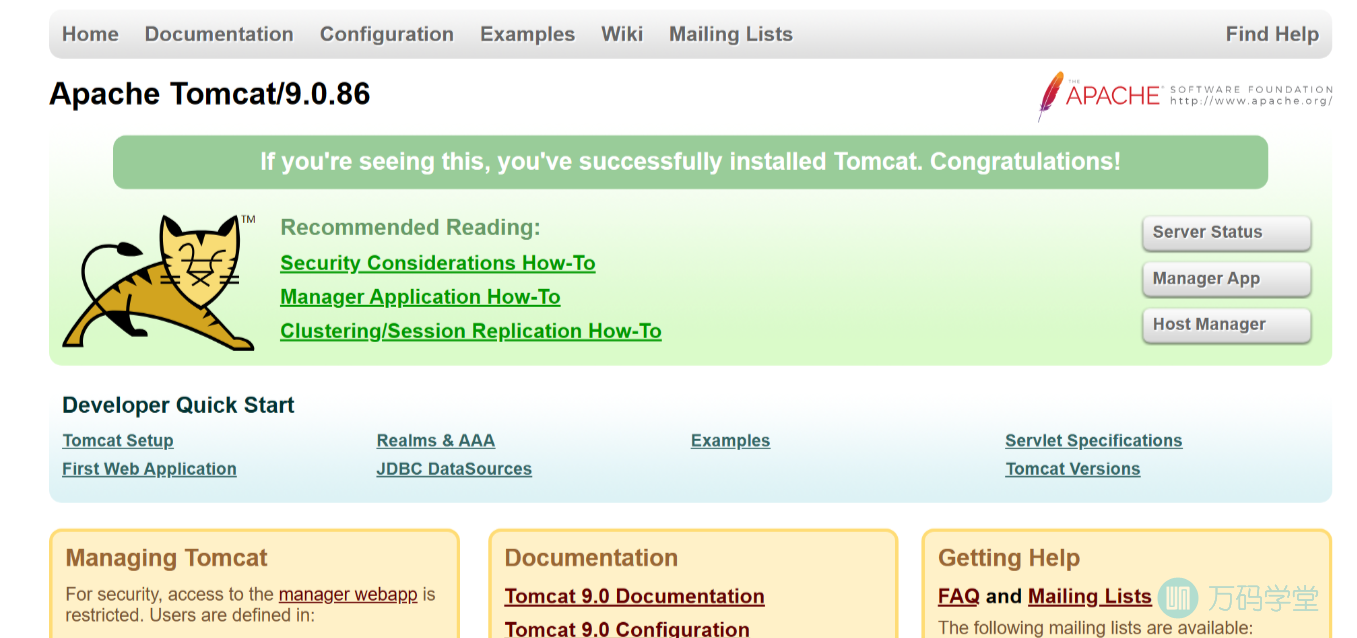Screen dimensions: 1357x638
Task: Click the Apache Software Foundation feather logo
Action: (x=1185, y=96)
